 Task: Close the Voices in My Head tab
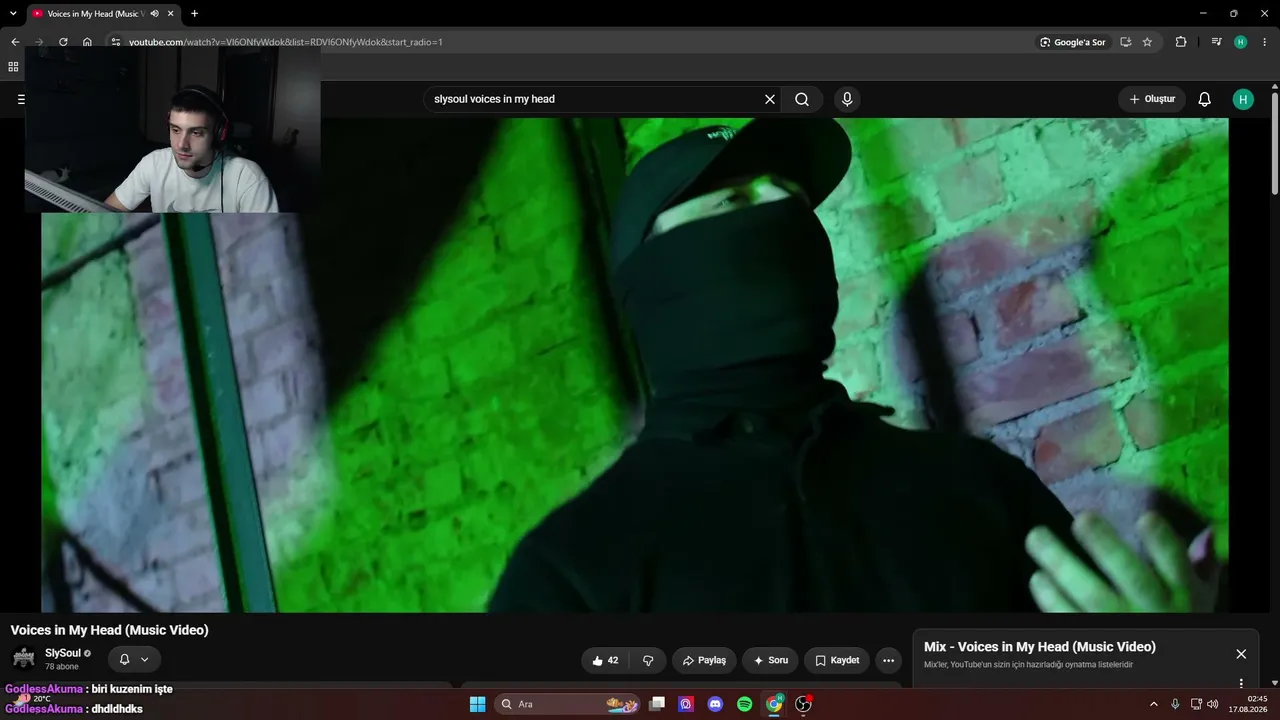(172, 14)
